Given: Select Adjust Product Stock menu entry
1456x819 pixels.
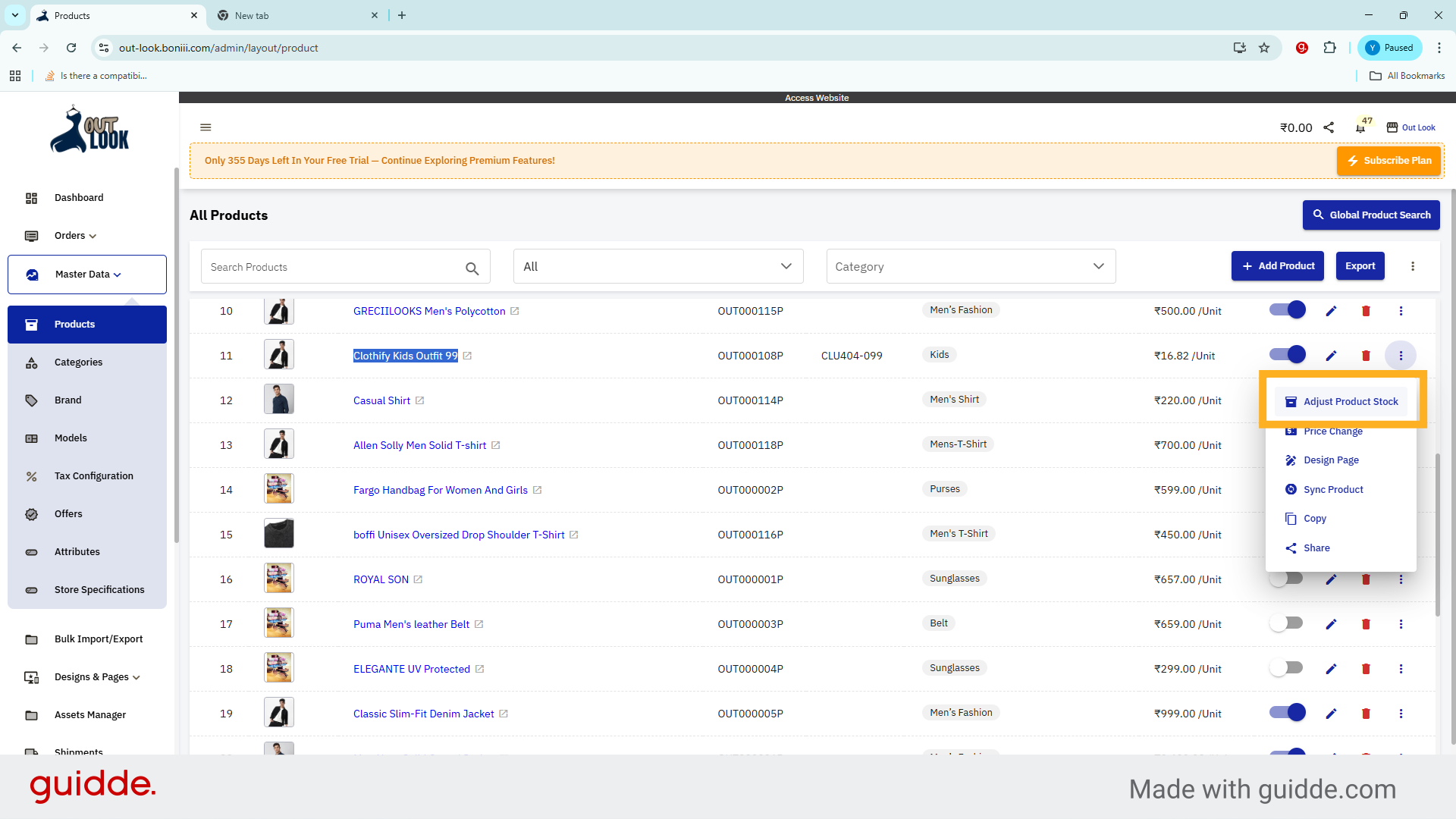Looking at the screenshot, I should tap(1341, 402).
